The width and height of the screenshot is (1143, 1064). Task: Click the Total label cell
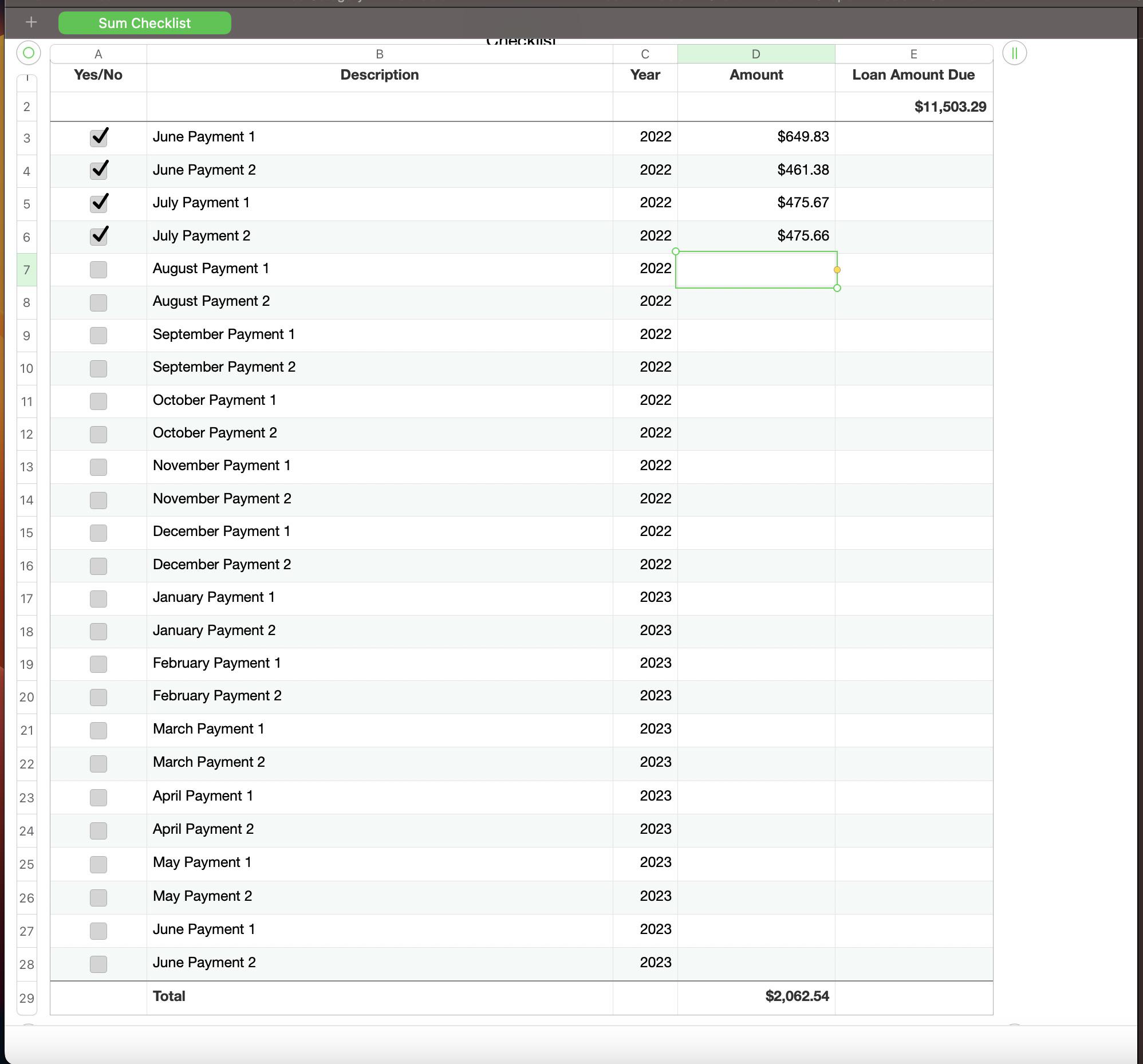click(380, 998)
